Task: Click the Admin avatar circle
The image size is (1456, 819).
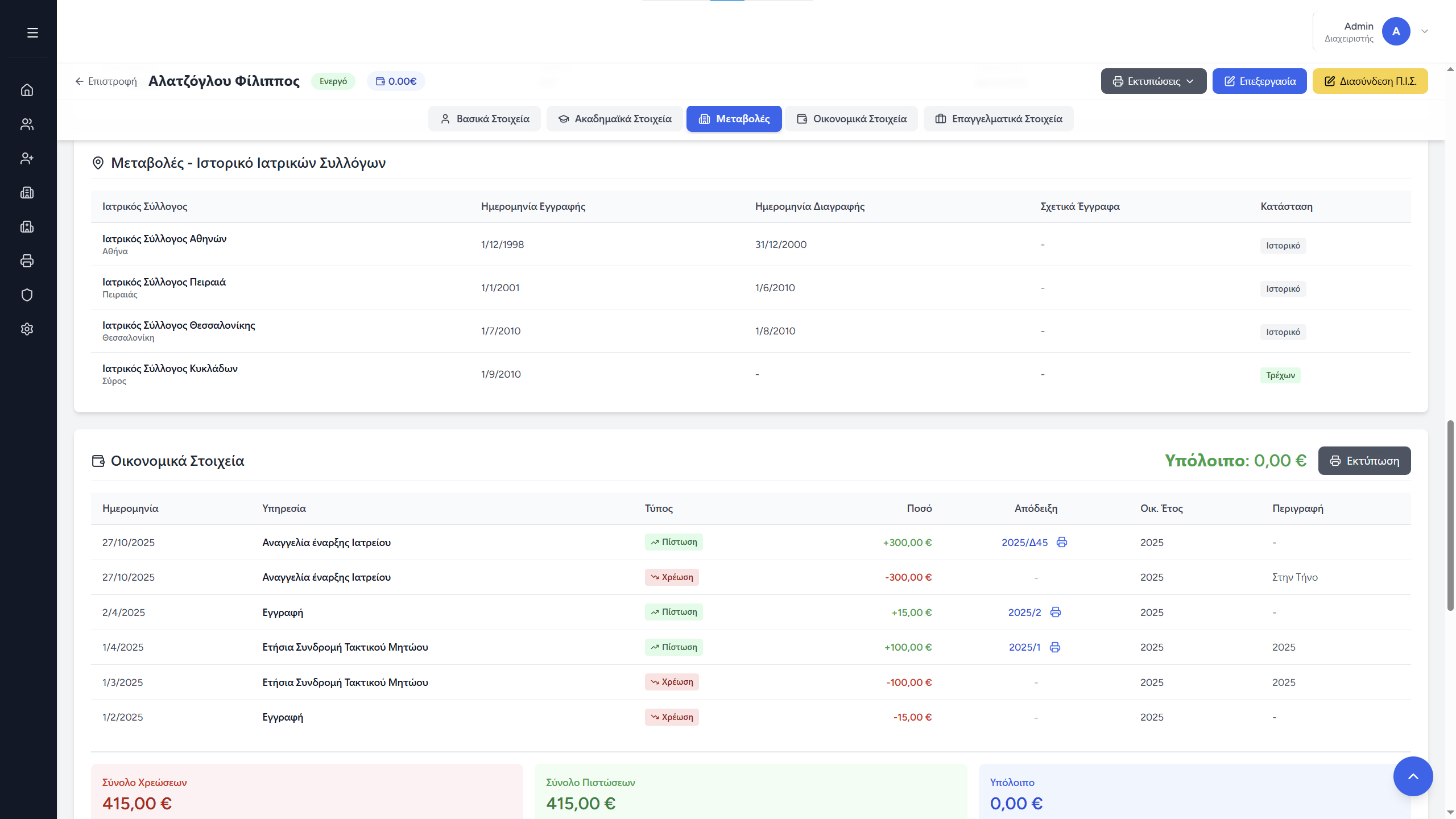Action: click(1396, 32)
